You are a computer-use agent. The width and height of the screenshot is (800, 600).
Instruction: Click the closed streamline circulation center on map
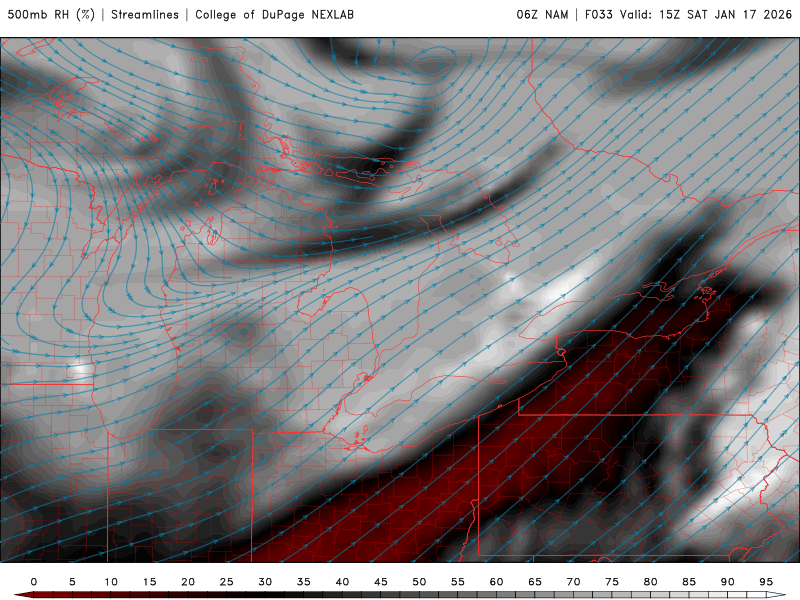(432, 64)
